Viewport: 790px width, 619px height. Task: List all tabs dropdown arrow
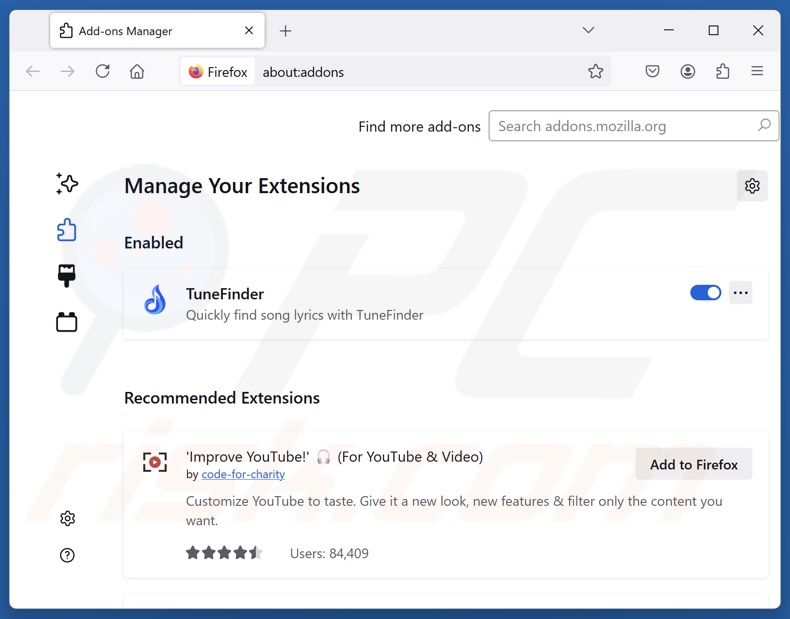tap(588, 30)
